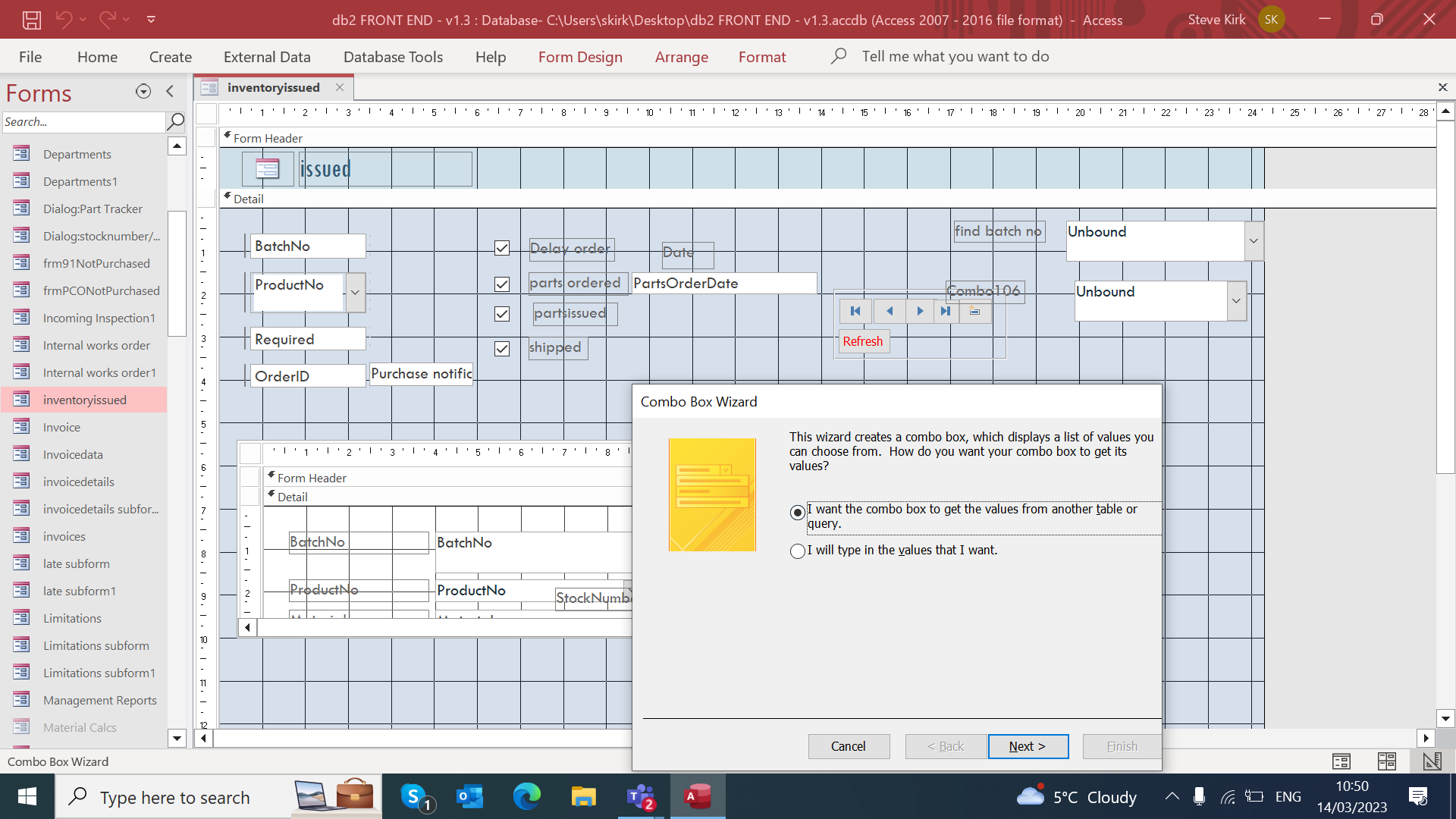Select the PartsOrderDate text box
The height and width of the screenshot is (819, 1456).
(724, 284)
